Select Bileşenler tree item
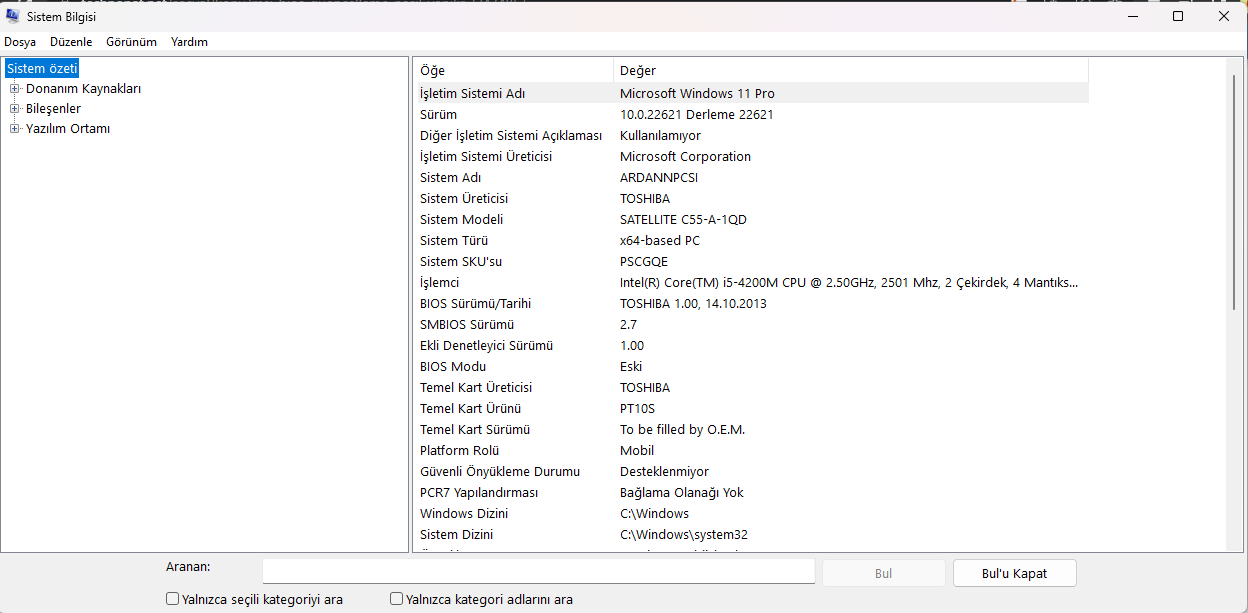This screenshot has height=613, width=1248. click(53, 108)
